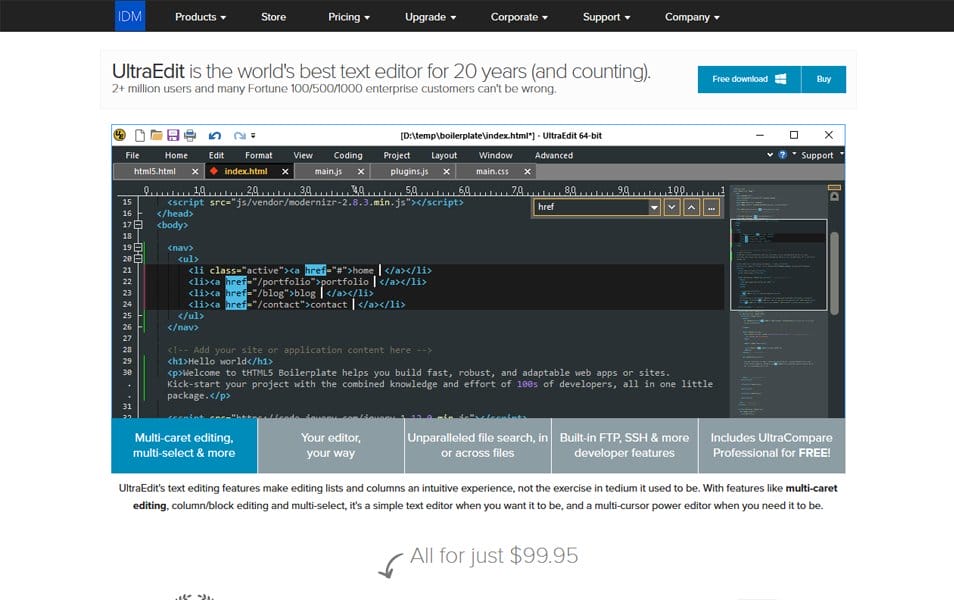Open the Project menu
The width and height of the screenshot is (954, 600).
coord(397,155)
